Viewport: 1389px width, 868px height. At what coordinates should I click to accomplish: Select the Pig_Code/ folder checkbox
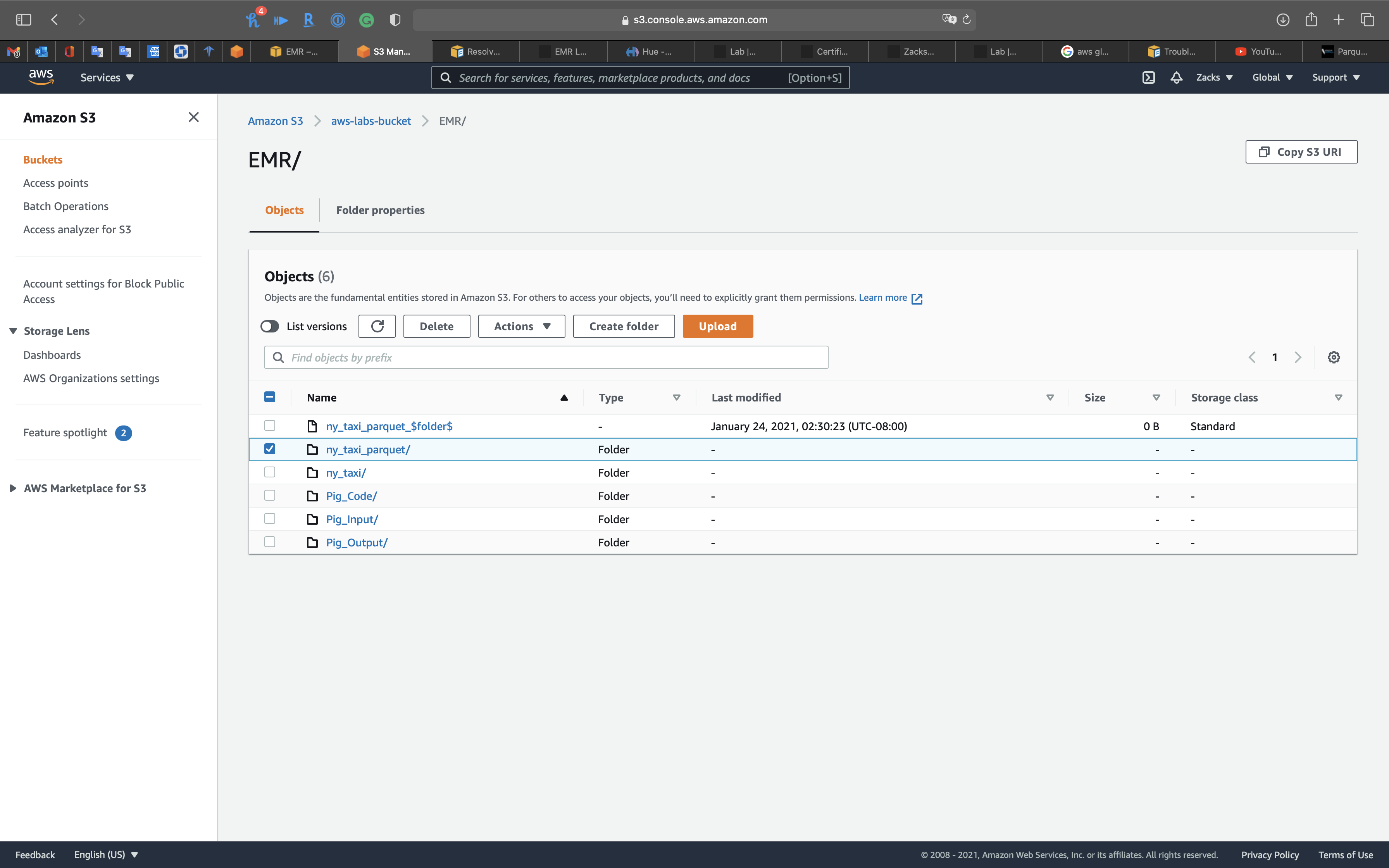(x=270, y=496)
